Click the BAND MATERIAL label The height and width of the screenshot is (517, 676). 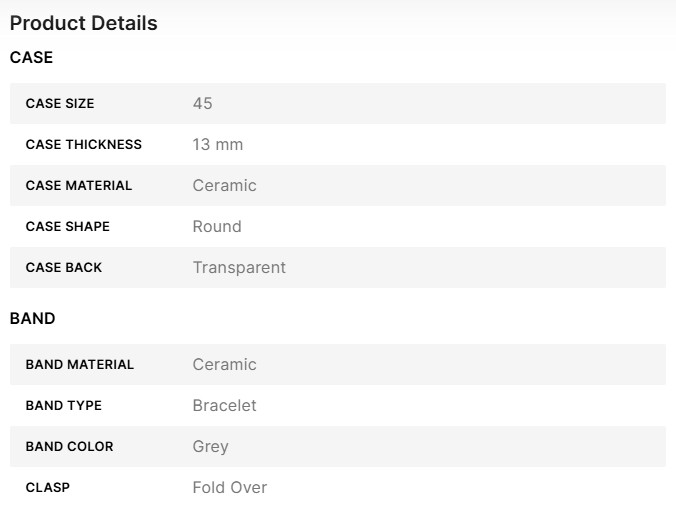80,365
